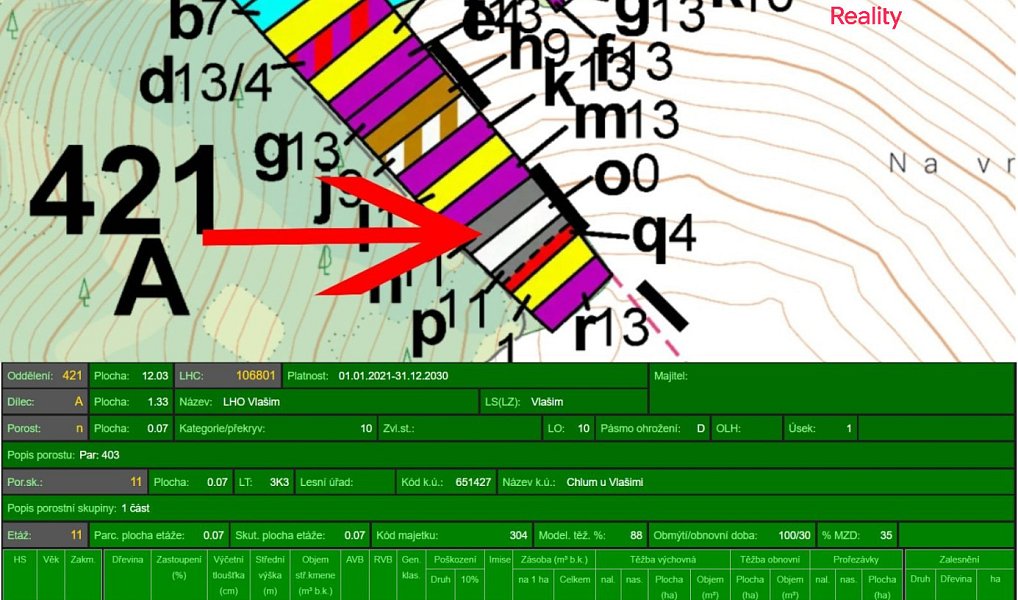Select the Skut. plocha etáže cell

click(x=300, y=536)
